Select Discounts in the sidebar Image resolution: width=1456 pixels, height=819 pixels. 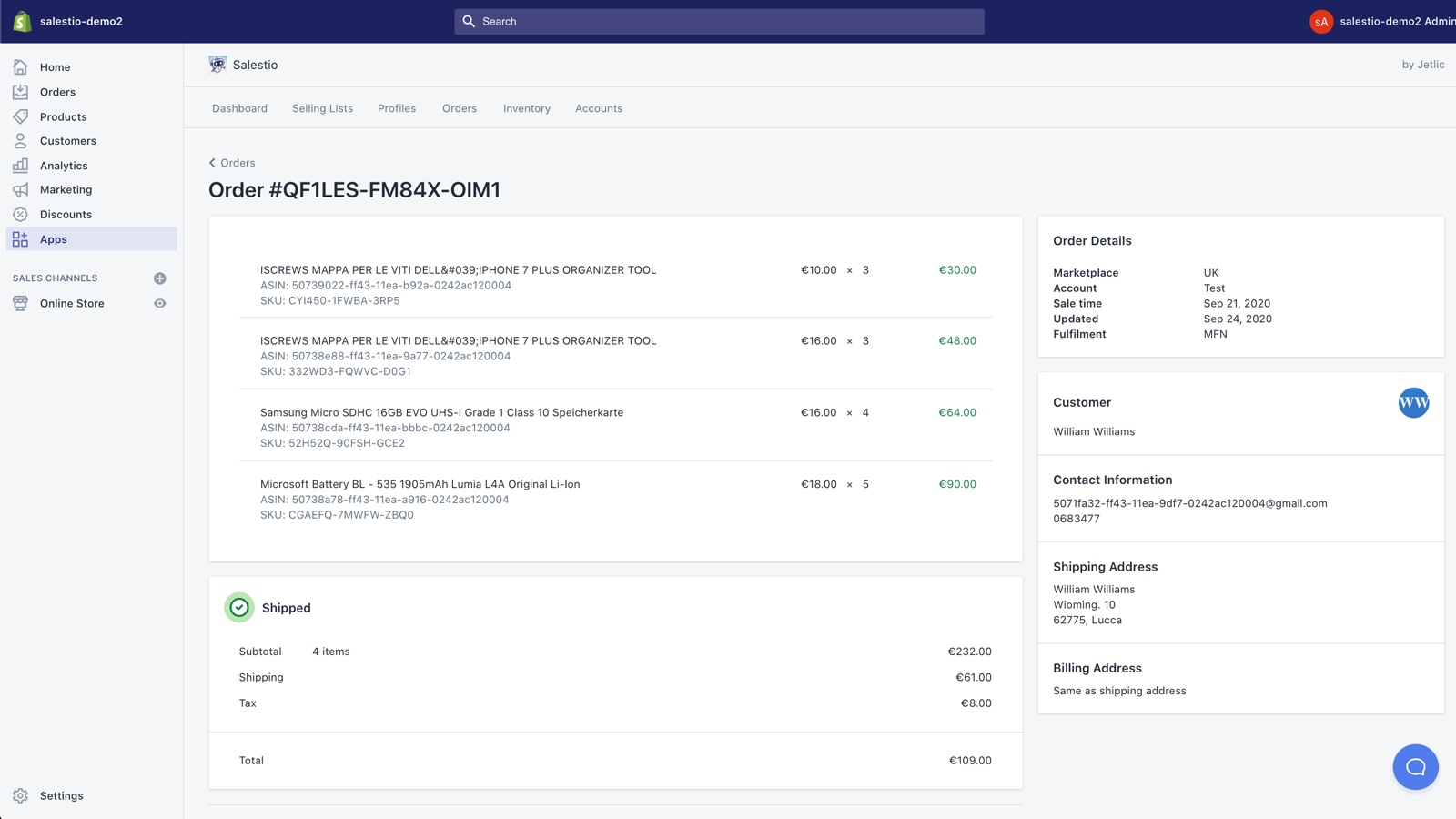tap(65, 214)
